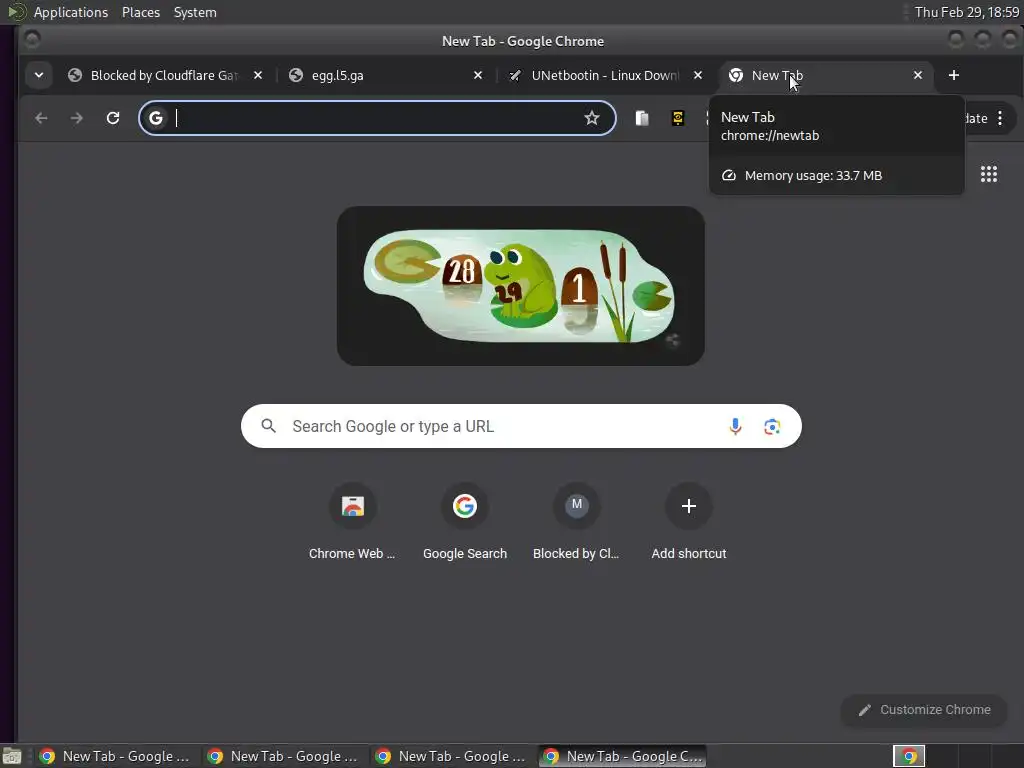Share the doodle using the share icon
This screenshot has height=768, width=1024.
[x=672, y=340]
